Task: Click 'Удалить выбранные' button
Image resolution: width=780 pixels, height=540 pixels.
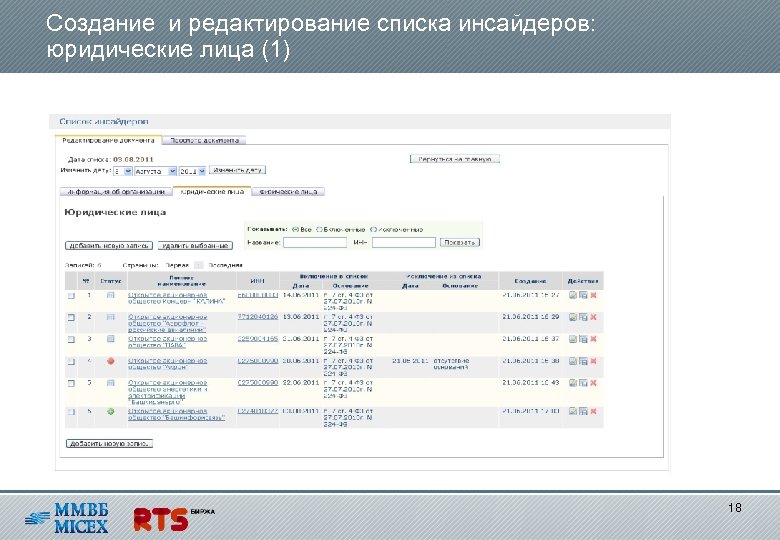Action: 195,246
